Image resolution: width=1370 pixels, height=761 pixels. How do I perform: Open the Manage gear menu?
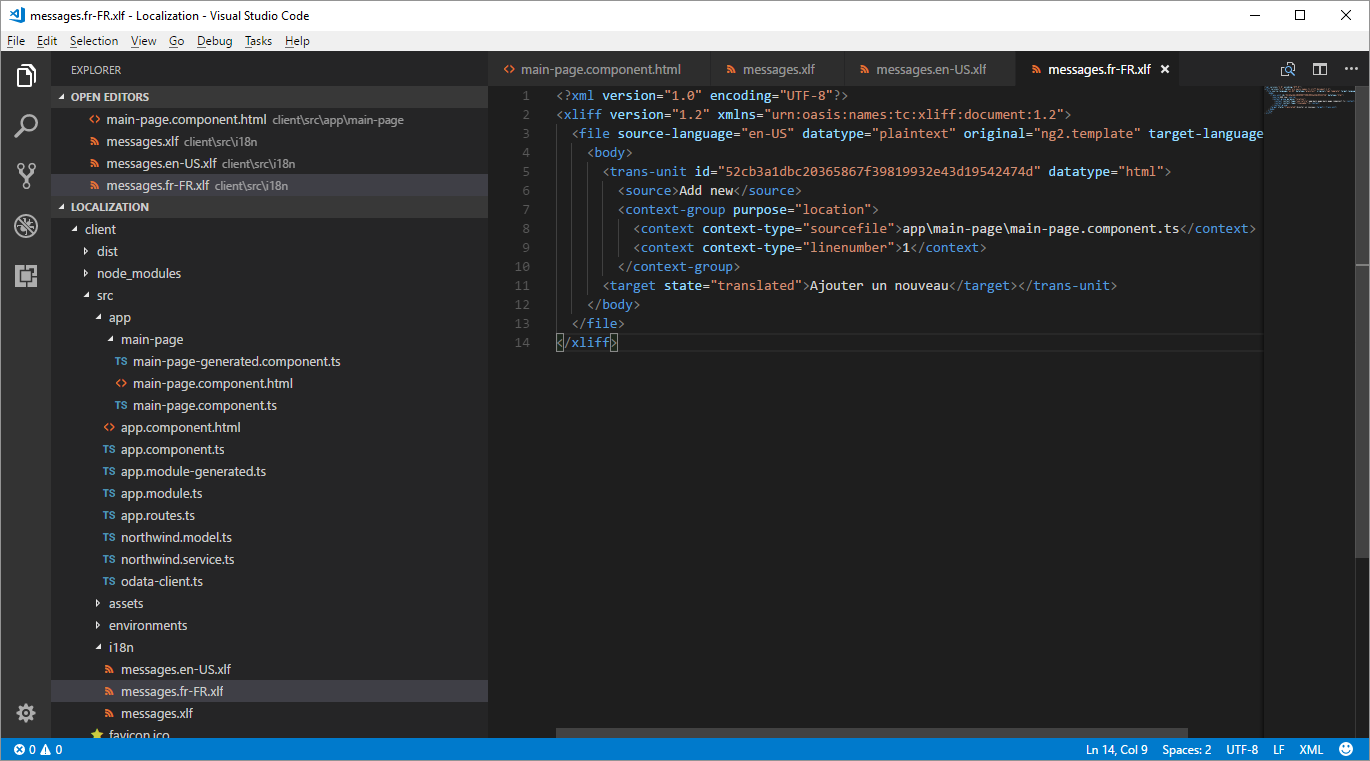(26, 713)
